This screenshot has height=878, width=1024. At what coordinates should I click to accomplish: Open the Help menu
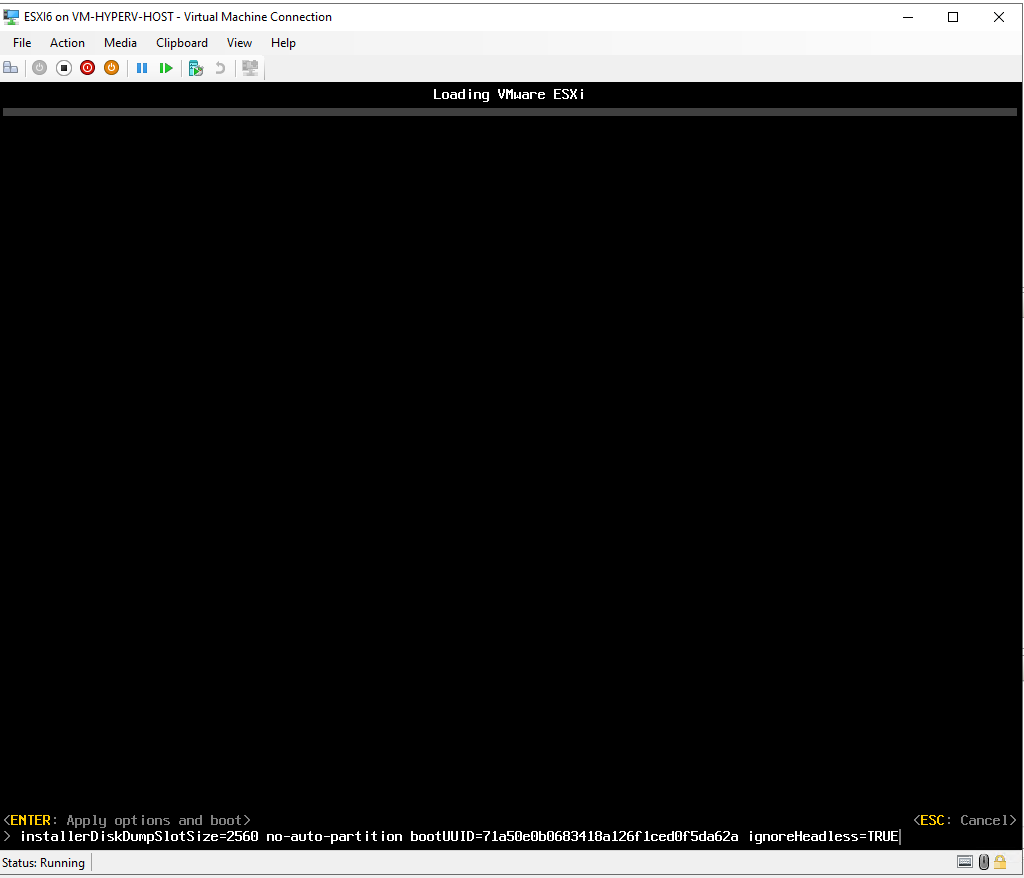[x=283, y=43]
